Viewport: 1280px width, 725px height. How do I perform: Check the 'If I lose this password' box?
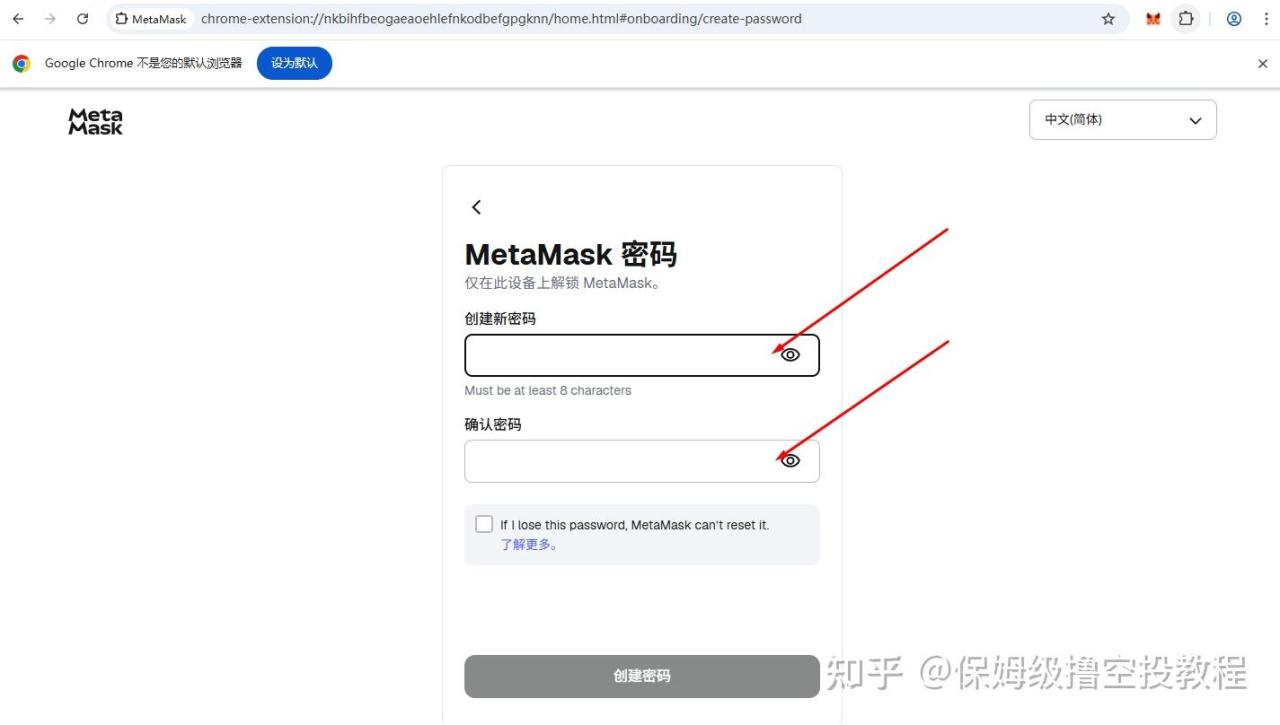coord(484,524)
